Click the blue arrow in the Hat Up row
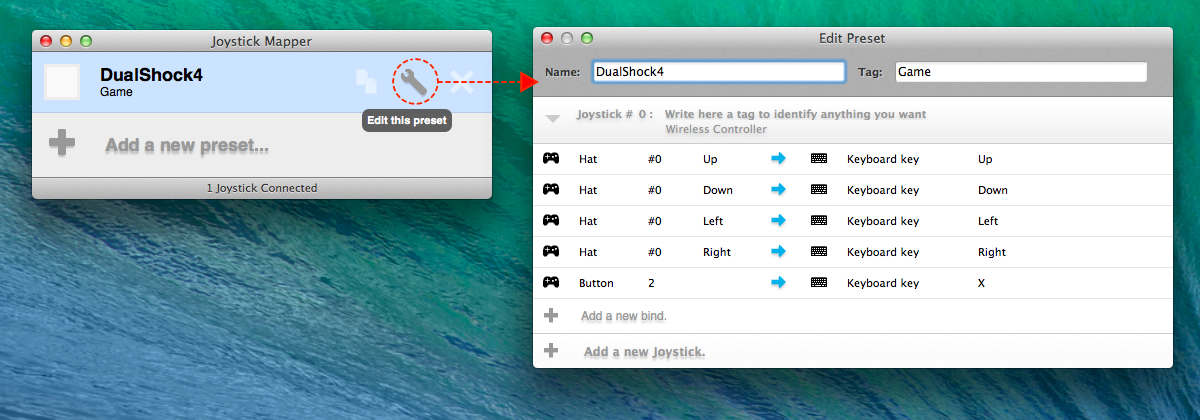Image resolution: width=1200 pixels, height=420 pixels. tap(779, 159)
